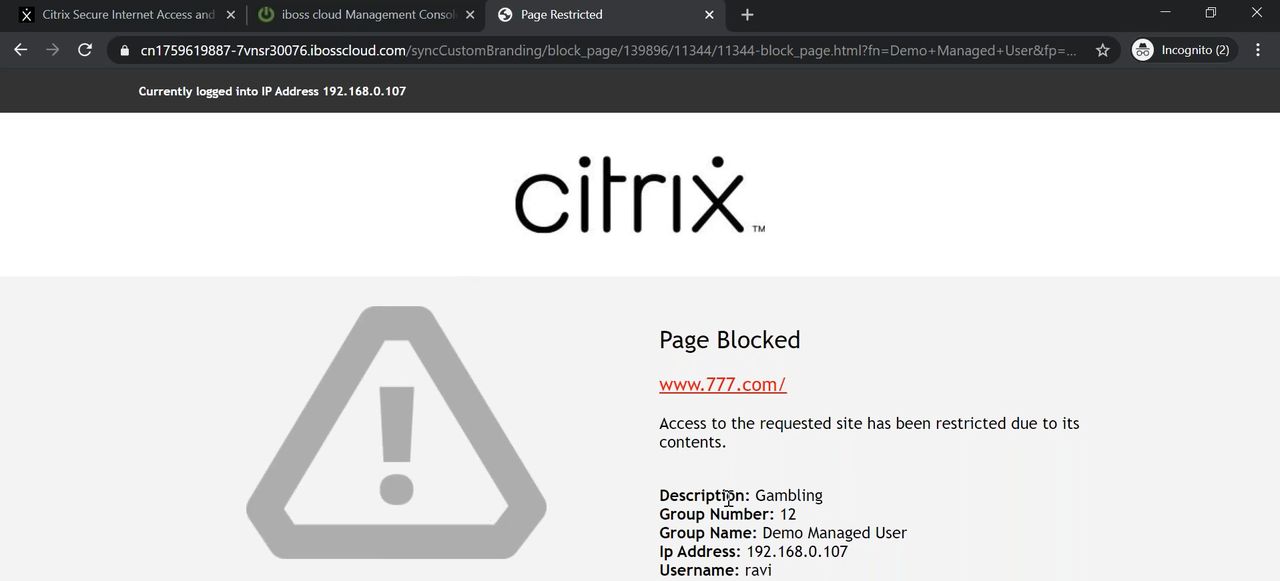
Task: Restore down the browser window
Action: coord(1211,13)
